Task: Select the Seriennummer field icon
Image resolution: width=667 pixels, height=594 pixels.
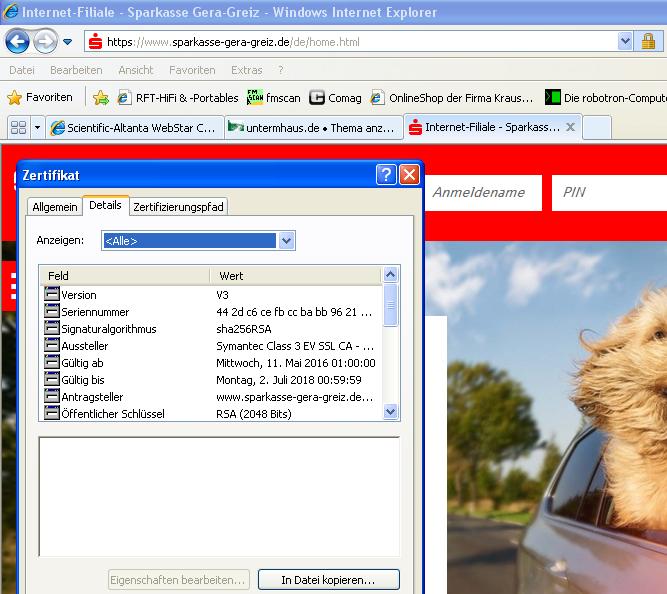Action: pyautogui.click(x=51, y=311)
